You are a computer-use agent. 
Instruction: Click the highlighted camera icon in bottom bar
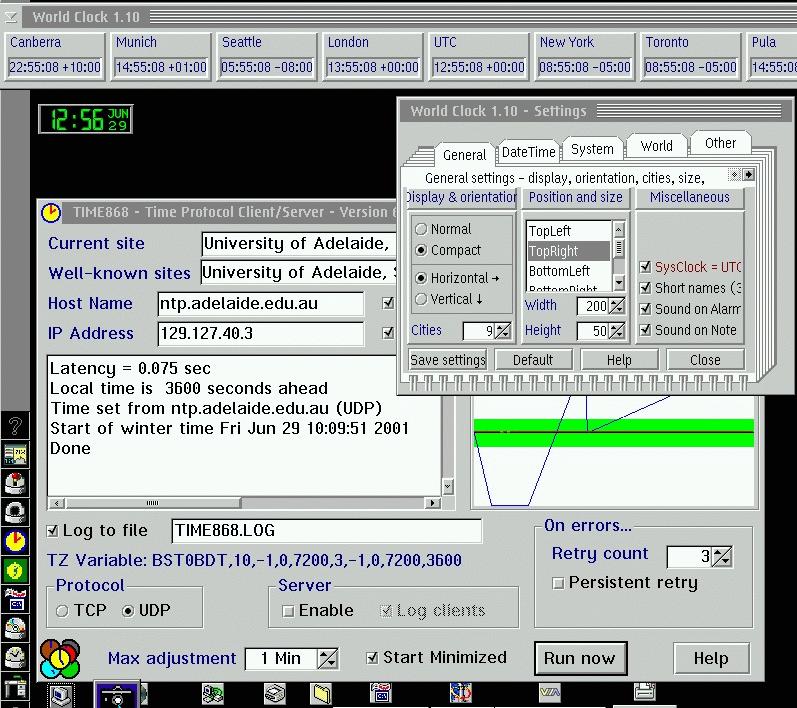[x=117, y=695]
